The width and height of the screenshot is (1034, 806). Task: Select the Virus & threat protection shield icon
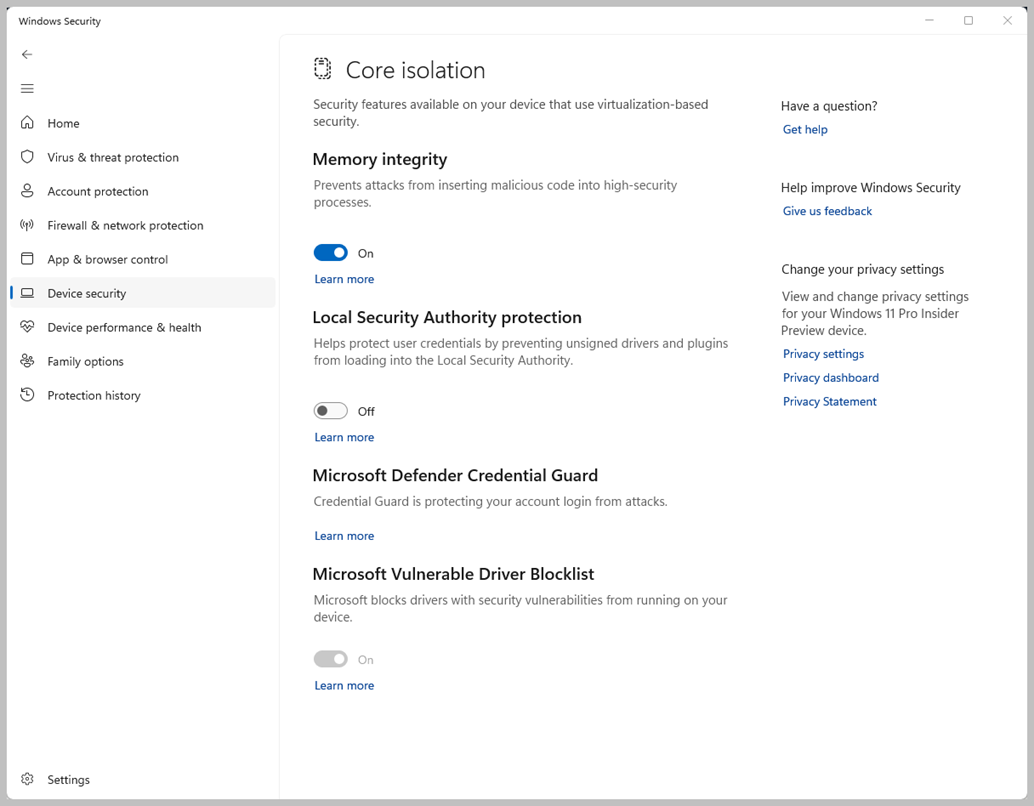pyautogui.click(x=27, y=157)
